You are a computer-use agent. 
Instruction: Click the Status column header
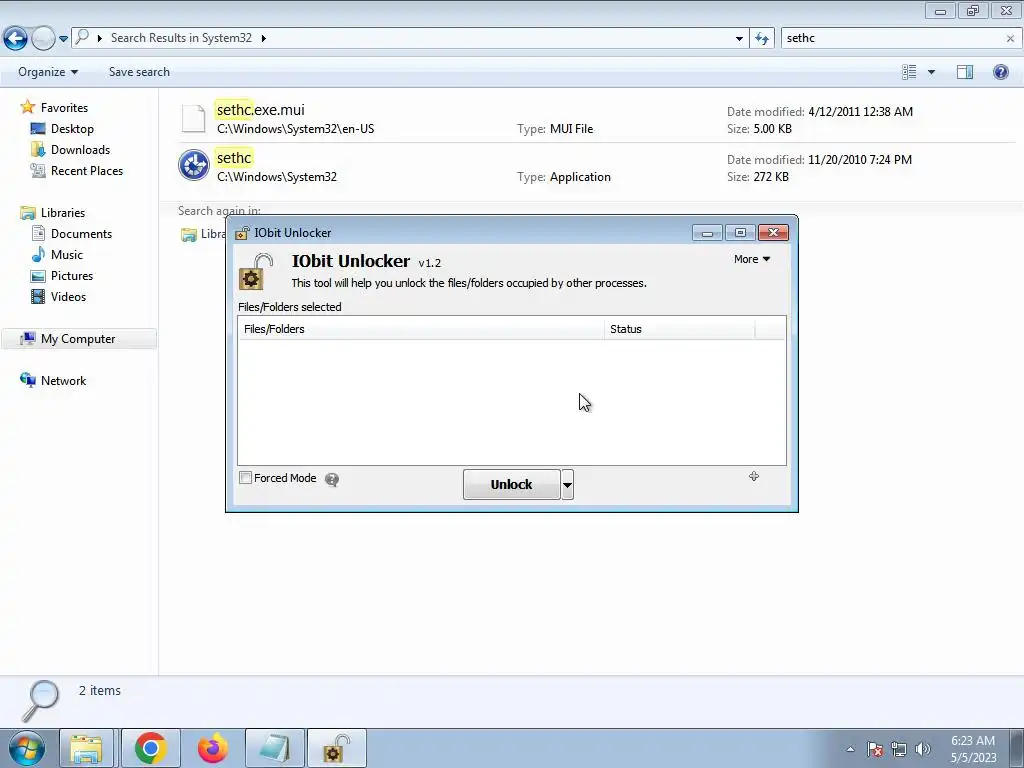[679, 329]
